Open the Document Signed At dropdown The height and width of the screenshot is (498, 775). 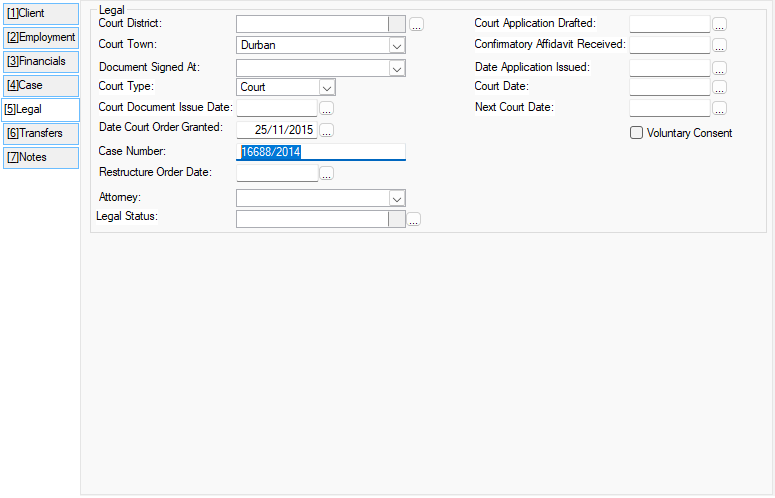(397, 68)
